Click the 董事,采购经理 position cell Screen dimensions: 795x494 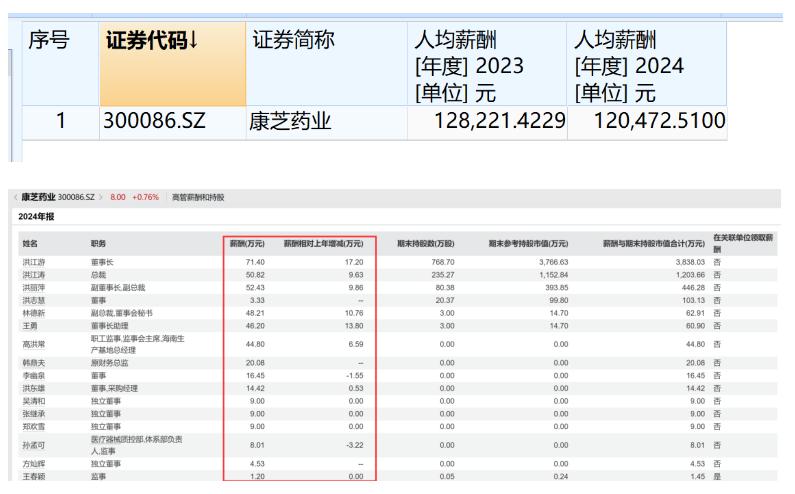[114, 389]
